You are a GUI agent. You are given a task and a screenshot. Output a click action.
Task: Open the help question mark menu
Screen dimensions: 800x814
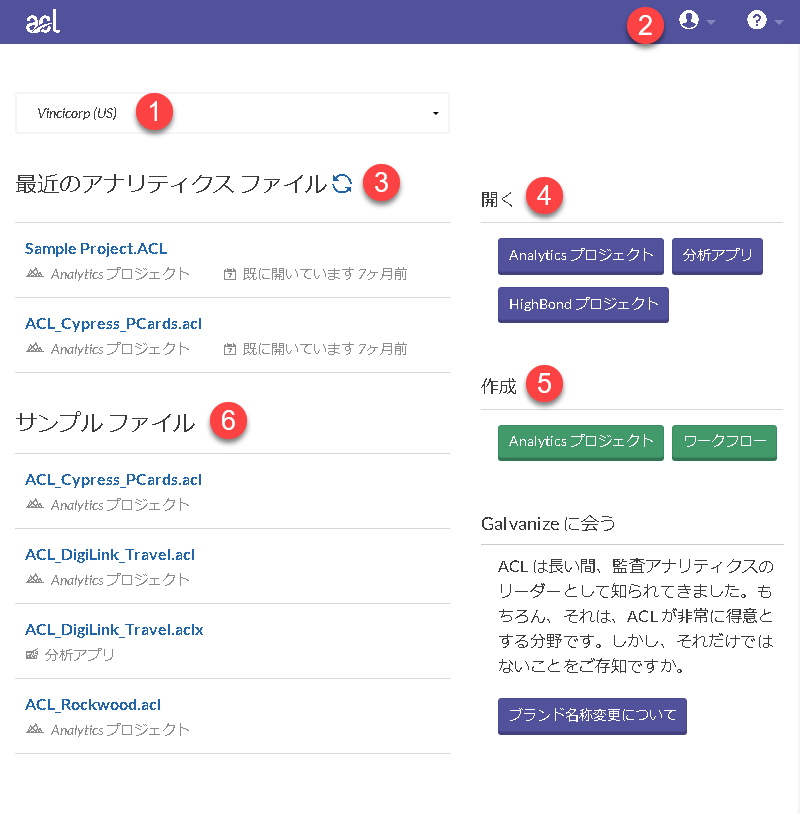[756, 21]
